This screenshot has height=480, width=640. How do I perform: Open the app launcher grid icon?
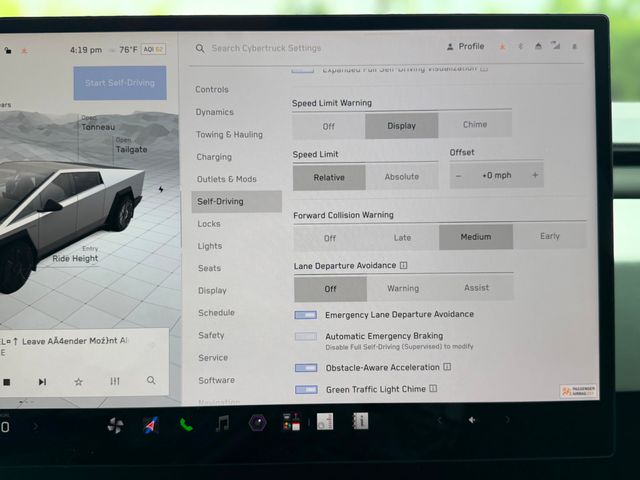(291, 422)
